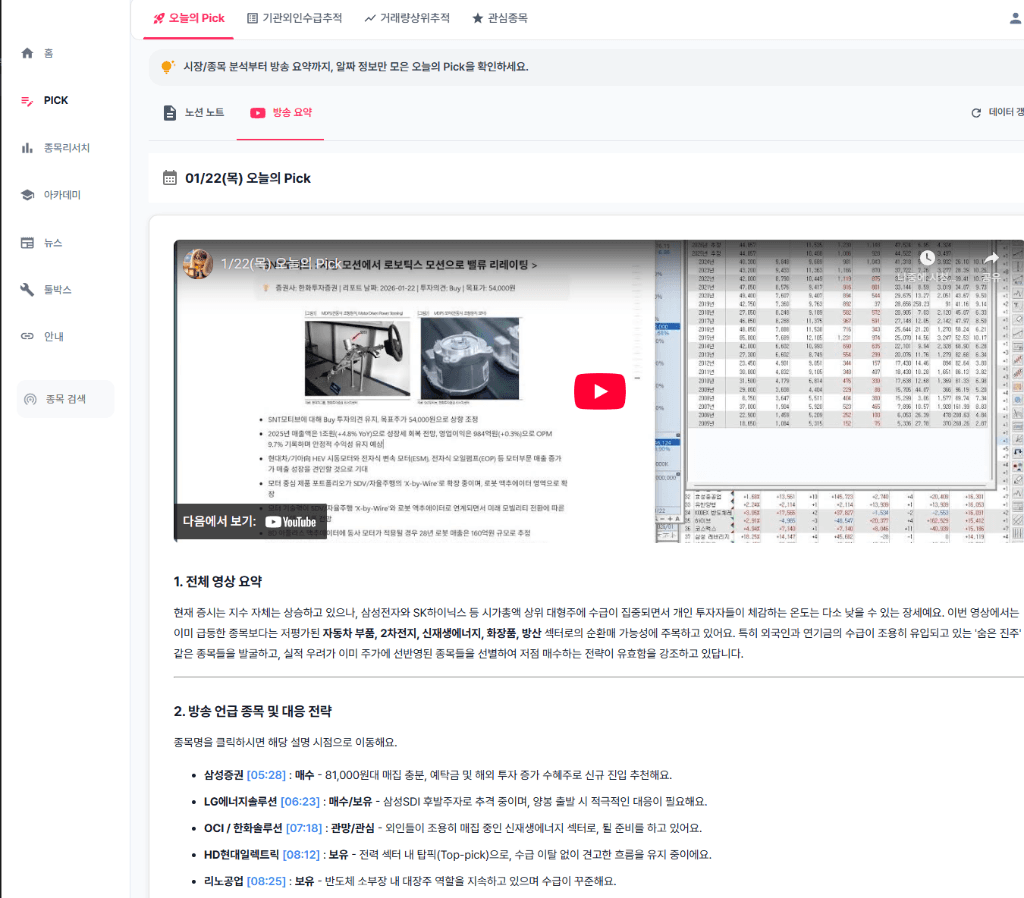Jump to 06:23 timestamp for LG에너지솔루션
This screenshot has height=898, width=1024.
coord(300,801)
